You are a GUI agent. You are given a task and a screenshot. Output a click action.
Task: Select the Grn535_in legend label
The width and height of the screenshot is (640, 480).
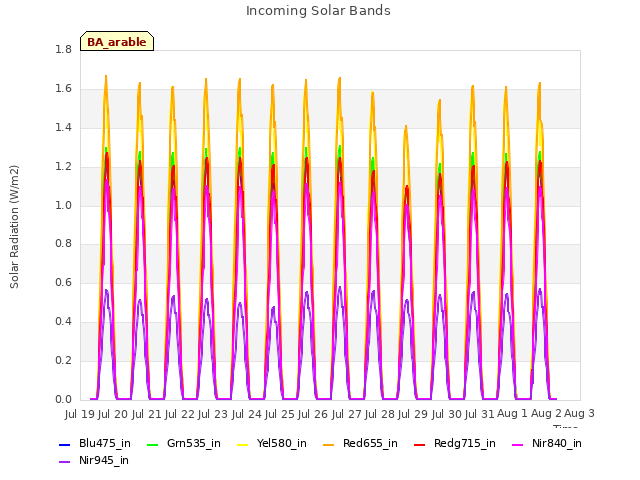193,443
